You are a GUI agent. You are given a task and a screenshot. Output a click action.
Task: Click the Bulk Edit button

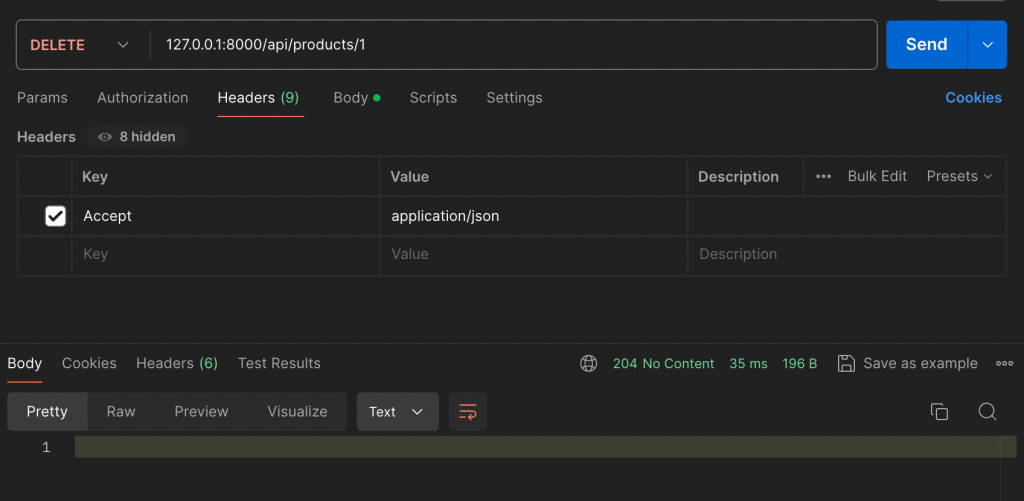pyautogui.click(x=877, y=176)
